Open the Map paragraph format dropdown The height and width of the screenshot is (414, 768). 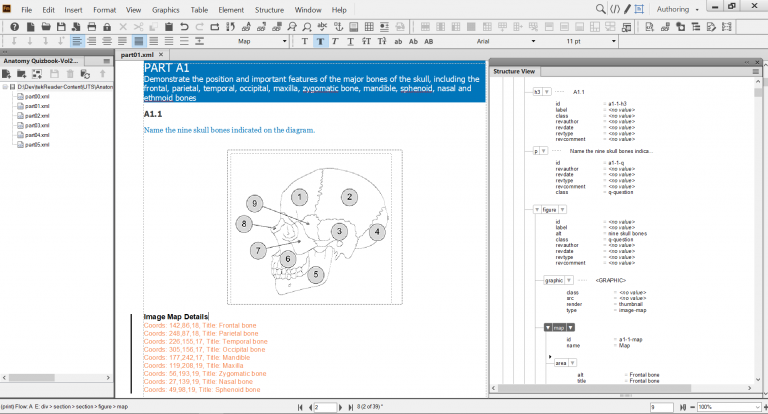click(285, 41)
